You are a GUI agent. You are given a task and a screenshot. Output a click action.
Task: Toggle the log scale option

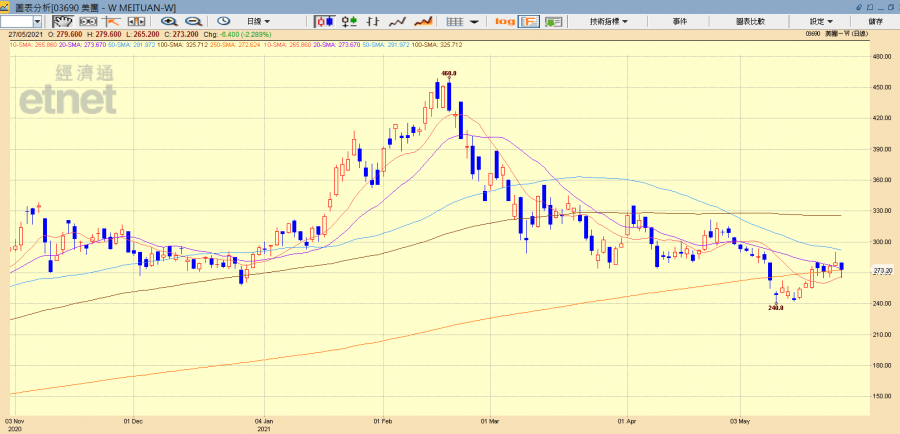tap(505, 21)
